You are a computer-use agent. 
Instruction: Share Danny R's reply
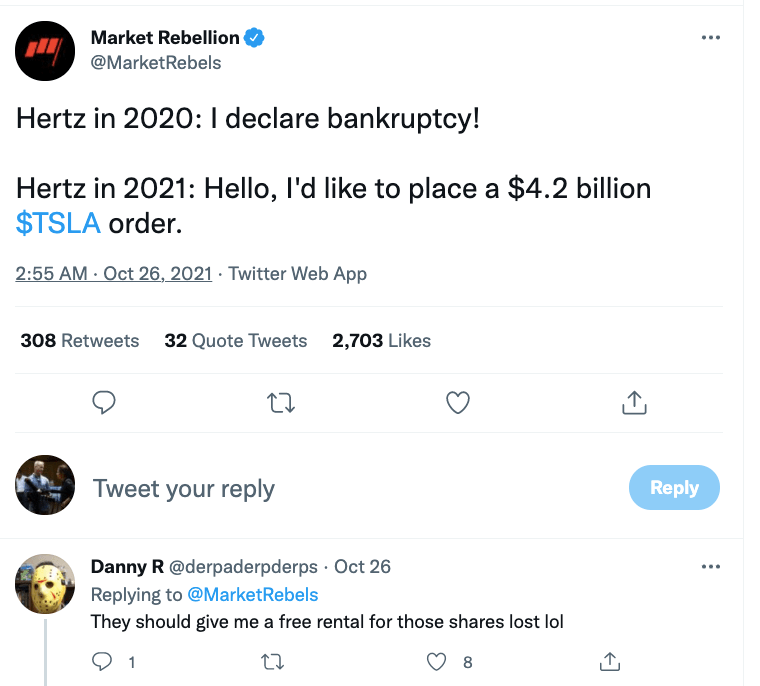click(x=609, y=661)
